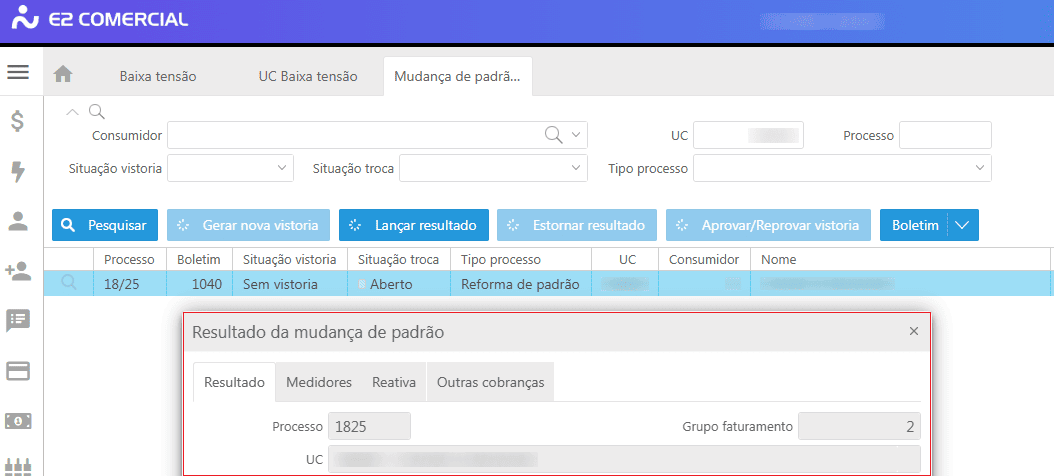This screenshot has height=476, width=1054.
Task: Click the Lançar resultado button
Action: 413,225
